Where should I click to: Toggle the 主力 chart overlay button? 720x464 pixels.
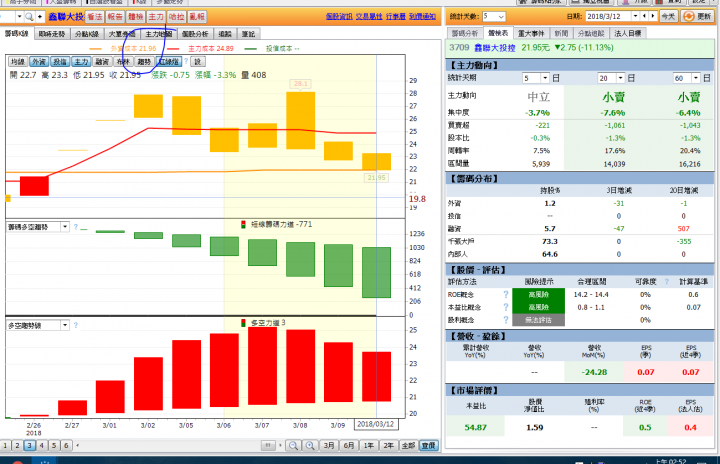pos(81,62)
